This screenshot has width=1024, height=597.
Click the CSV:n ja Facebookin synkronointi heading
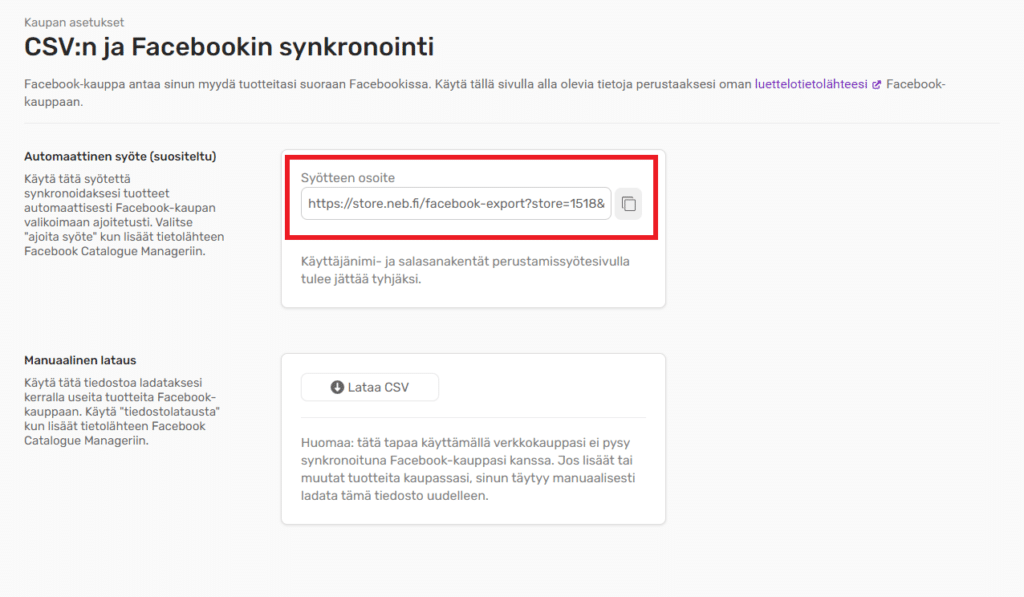tap(229, 46)
